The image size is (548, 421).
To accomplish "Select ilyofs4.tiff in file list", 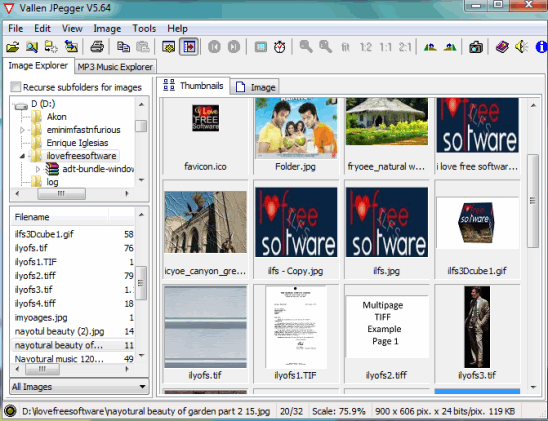I will pyautogui.click(x=35, y=303).
